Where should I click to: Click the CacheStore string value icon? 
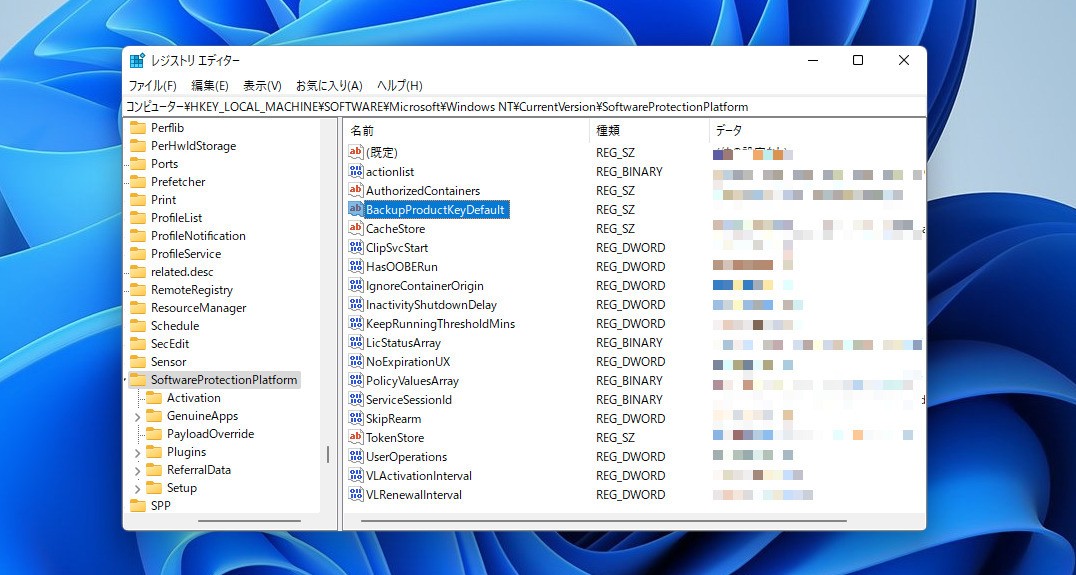pyautogui.click(x=355, y=229)
